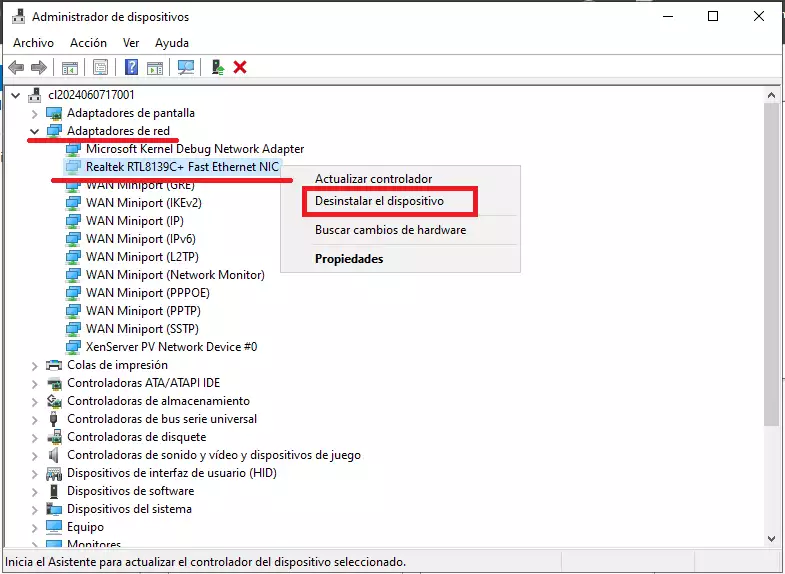Choose Desinstalar el dispositivo from context menu
The width and height of the screenshot is (785, 574).
point(379,201)
